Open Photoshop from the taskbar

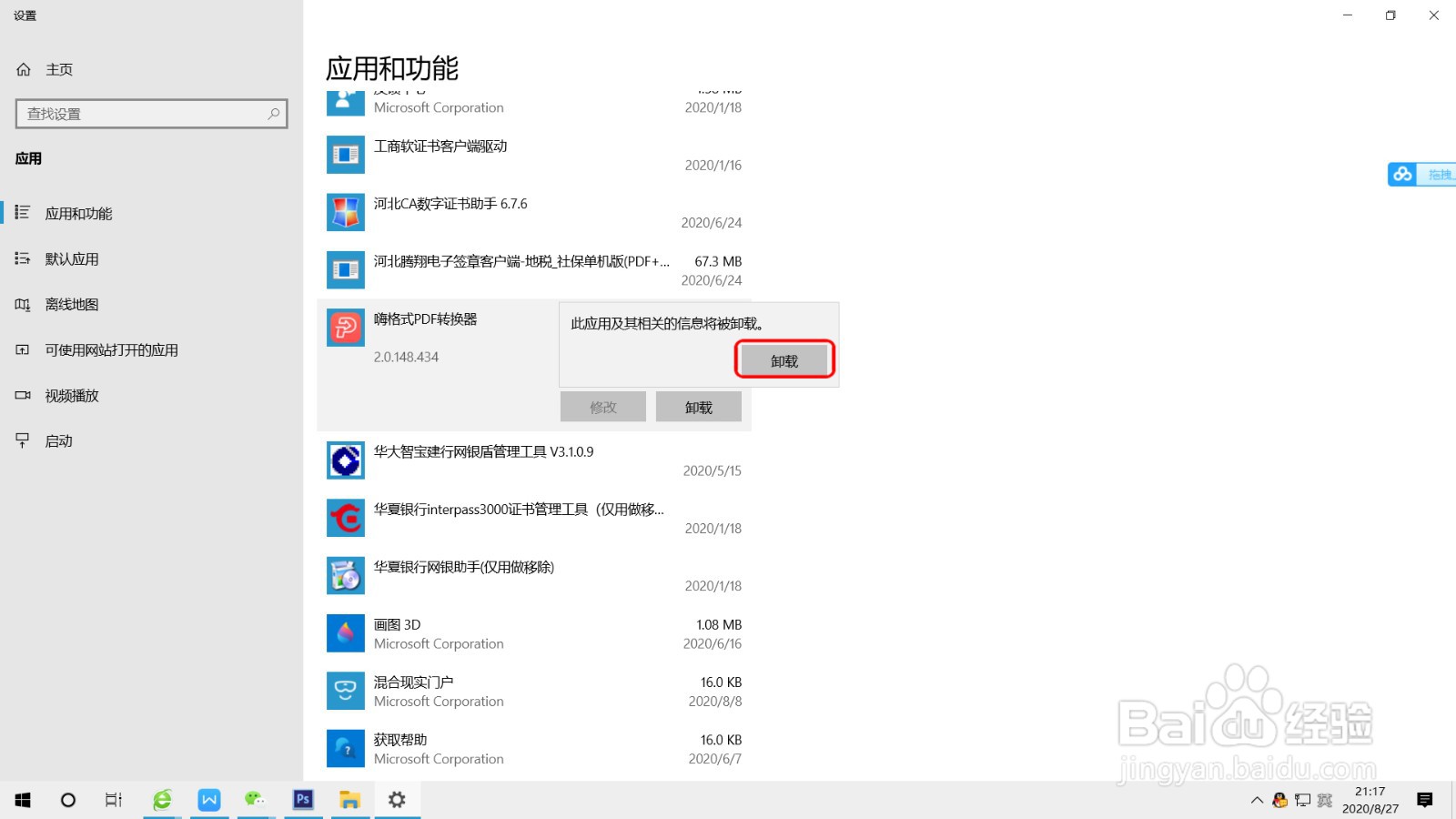[303, 800]
